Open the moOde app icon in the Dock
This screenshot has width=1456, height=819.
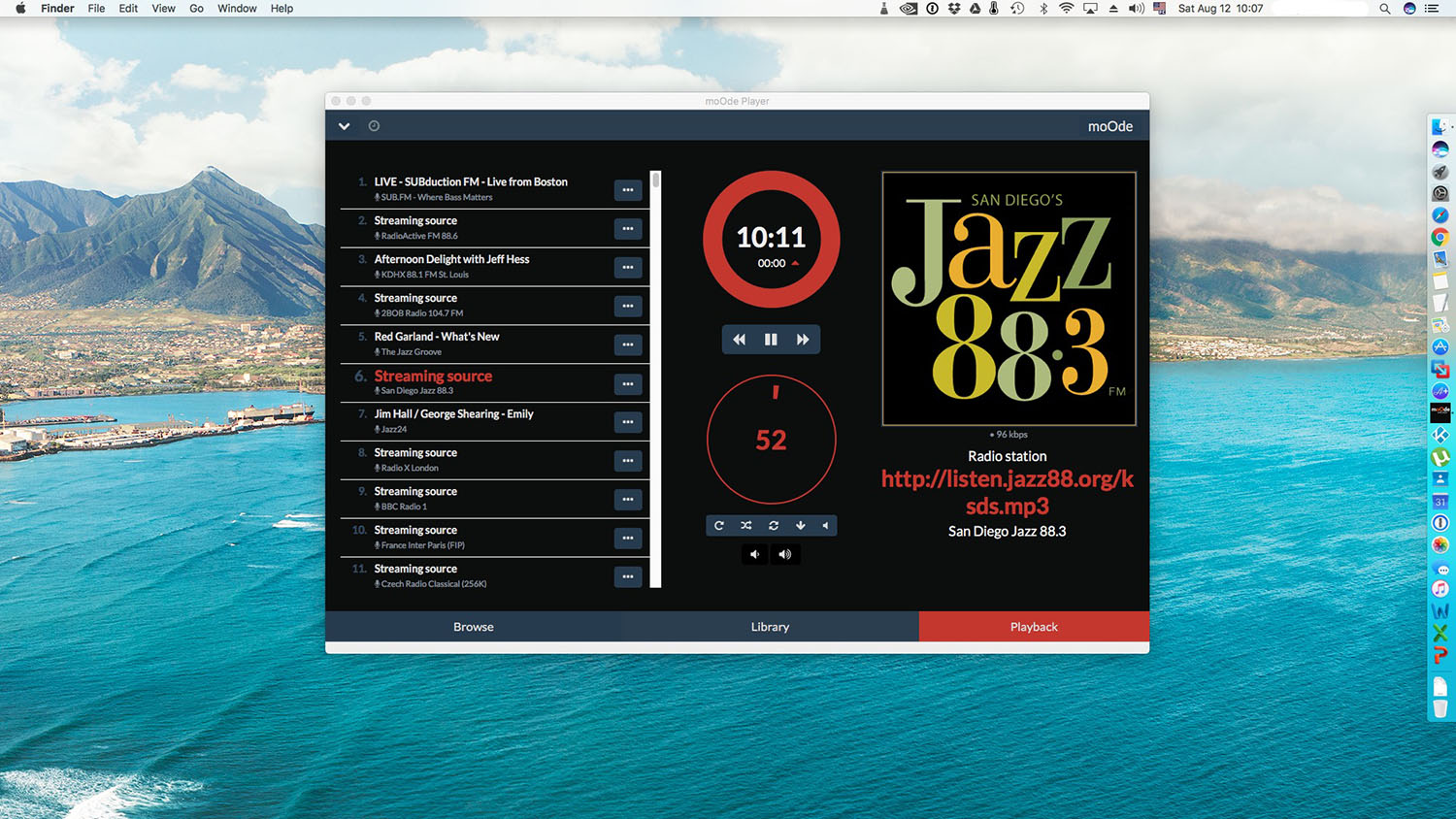(x=1440, y=412)
